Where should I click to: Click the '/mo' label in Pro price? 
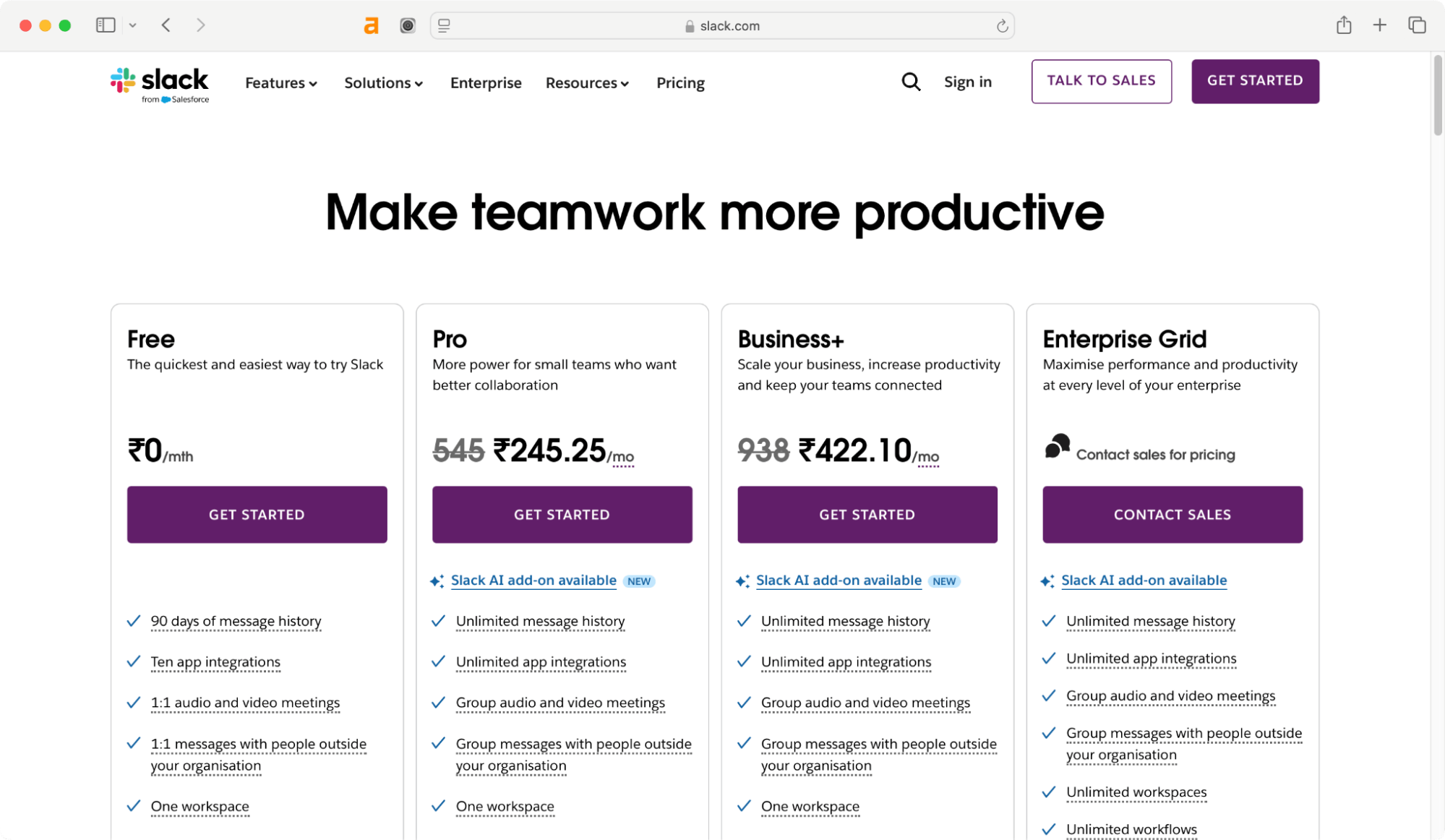[x=622, y=457]
